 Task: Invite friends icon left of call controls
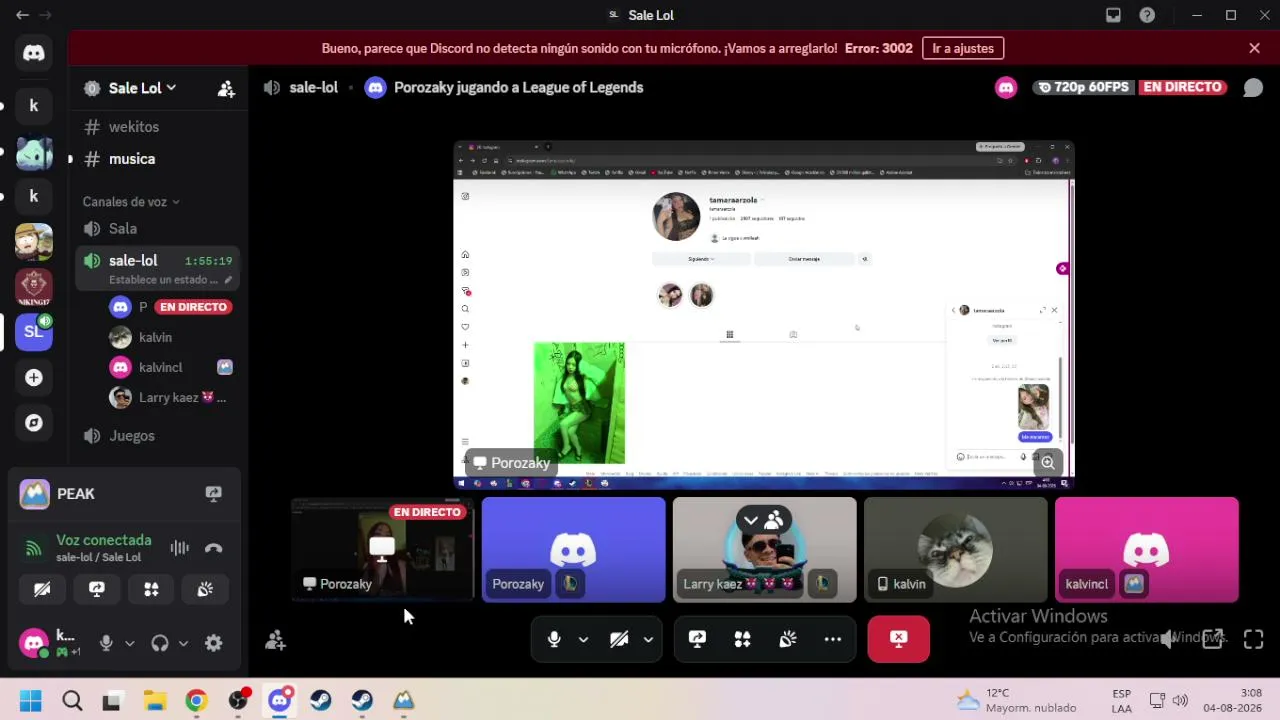275,640
